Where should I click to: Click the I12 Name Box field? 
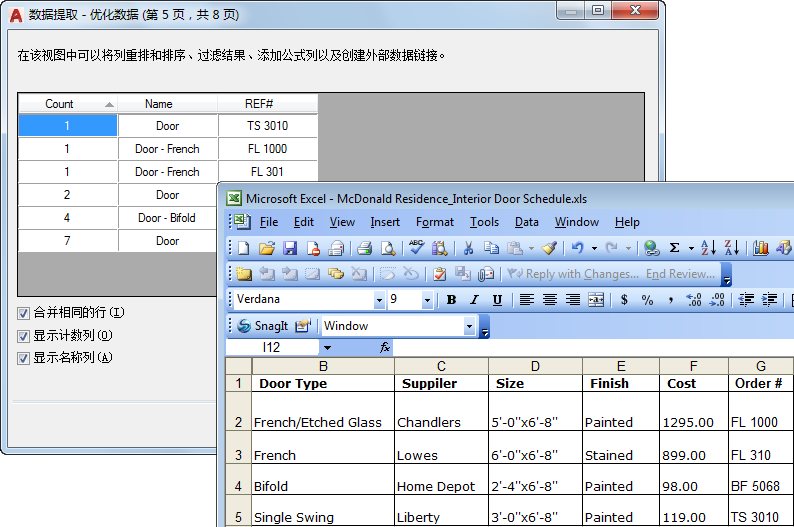[x=272, y=348]
